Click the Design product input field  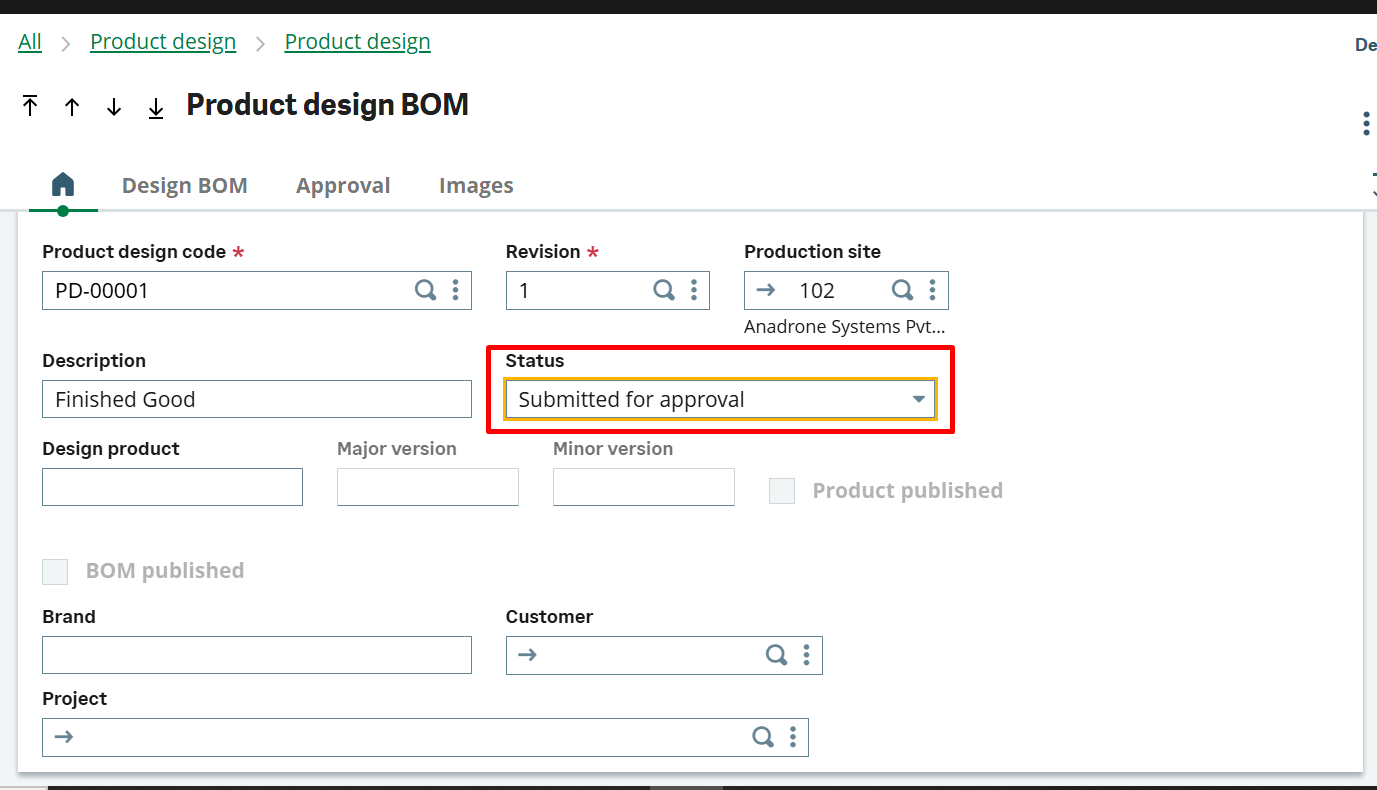coord(172,487)
